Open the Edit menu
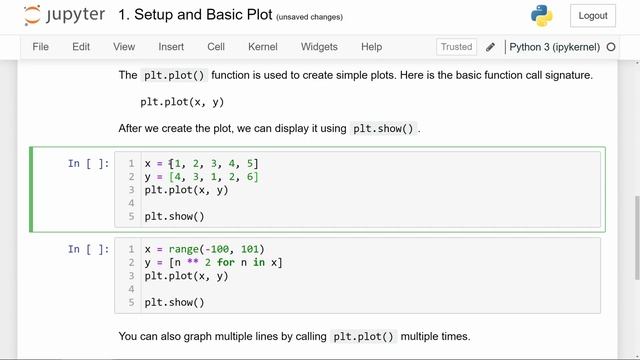Image resolution: width=640 pixels, height=360 pixels. (x=81, y=47)
